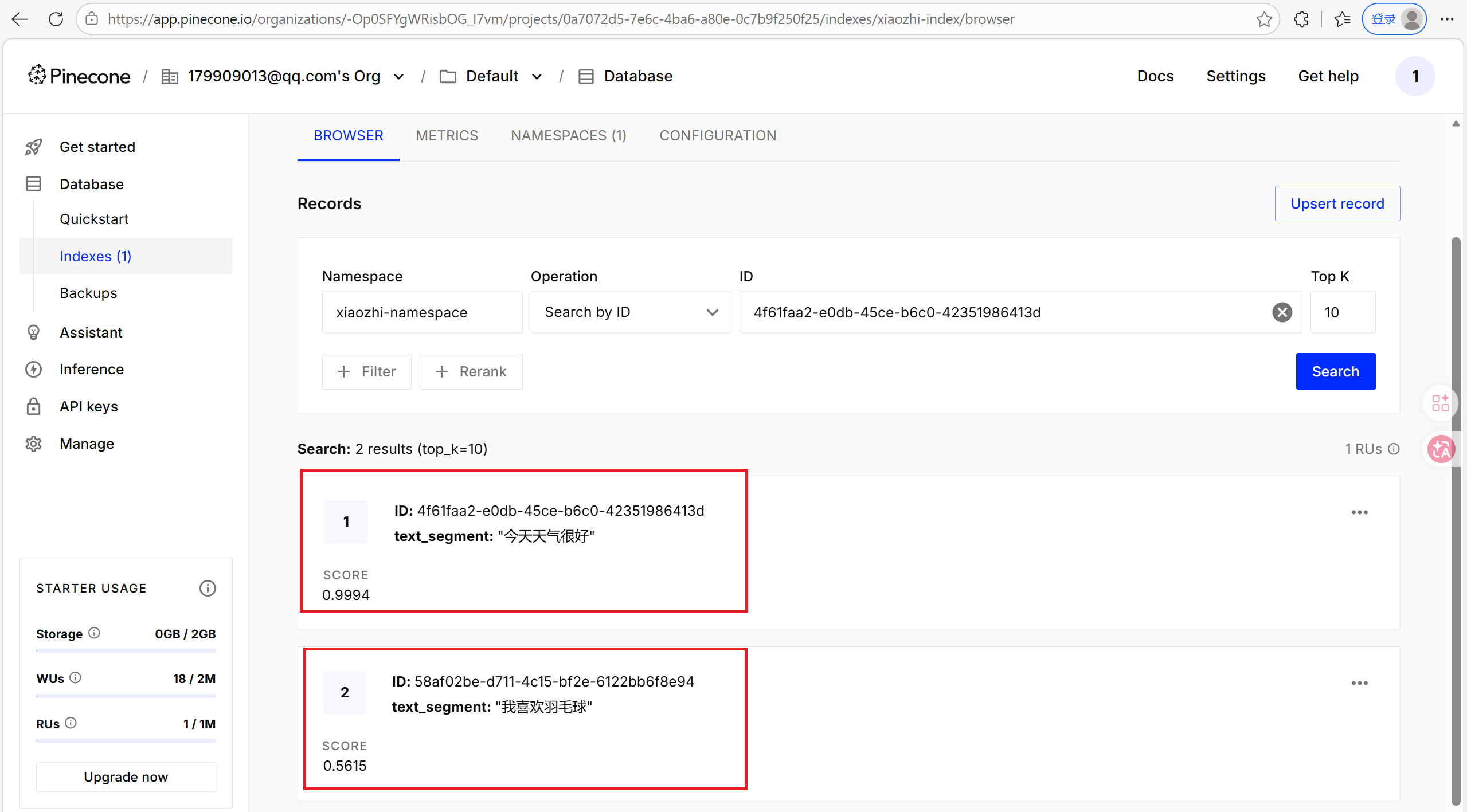Open the Assistant lightbulb icon
Viewport: 1467px width, 812px height.
tap(33, 333)
